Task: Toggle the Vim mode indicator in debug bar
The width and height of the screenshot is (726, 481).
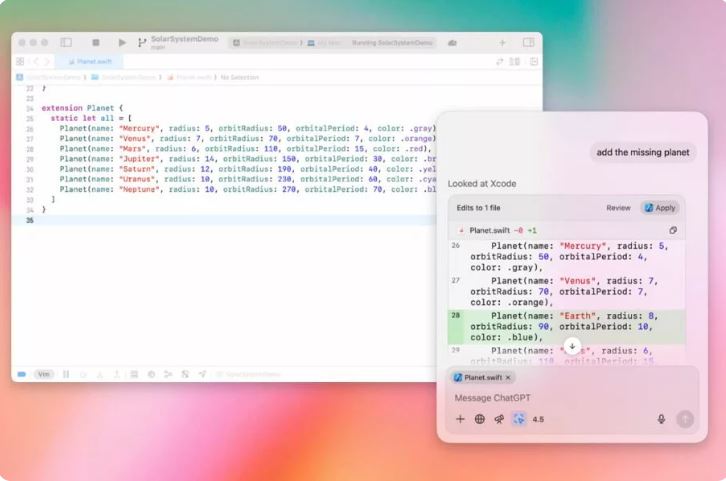Action: 44,374
